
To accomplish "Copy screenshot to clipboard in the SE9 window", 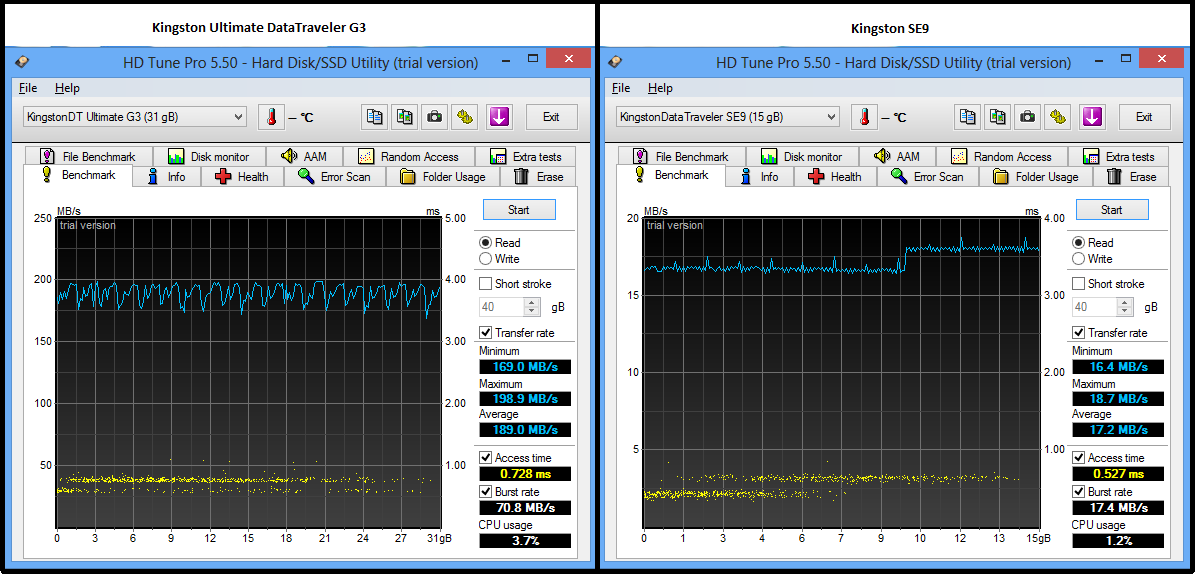I will pyautogui.click(x=998, y=117).
